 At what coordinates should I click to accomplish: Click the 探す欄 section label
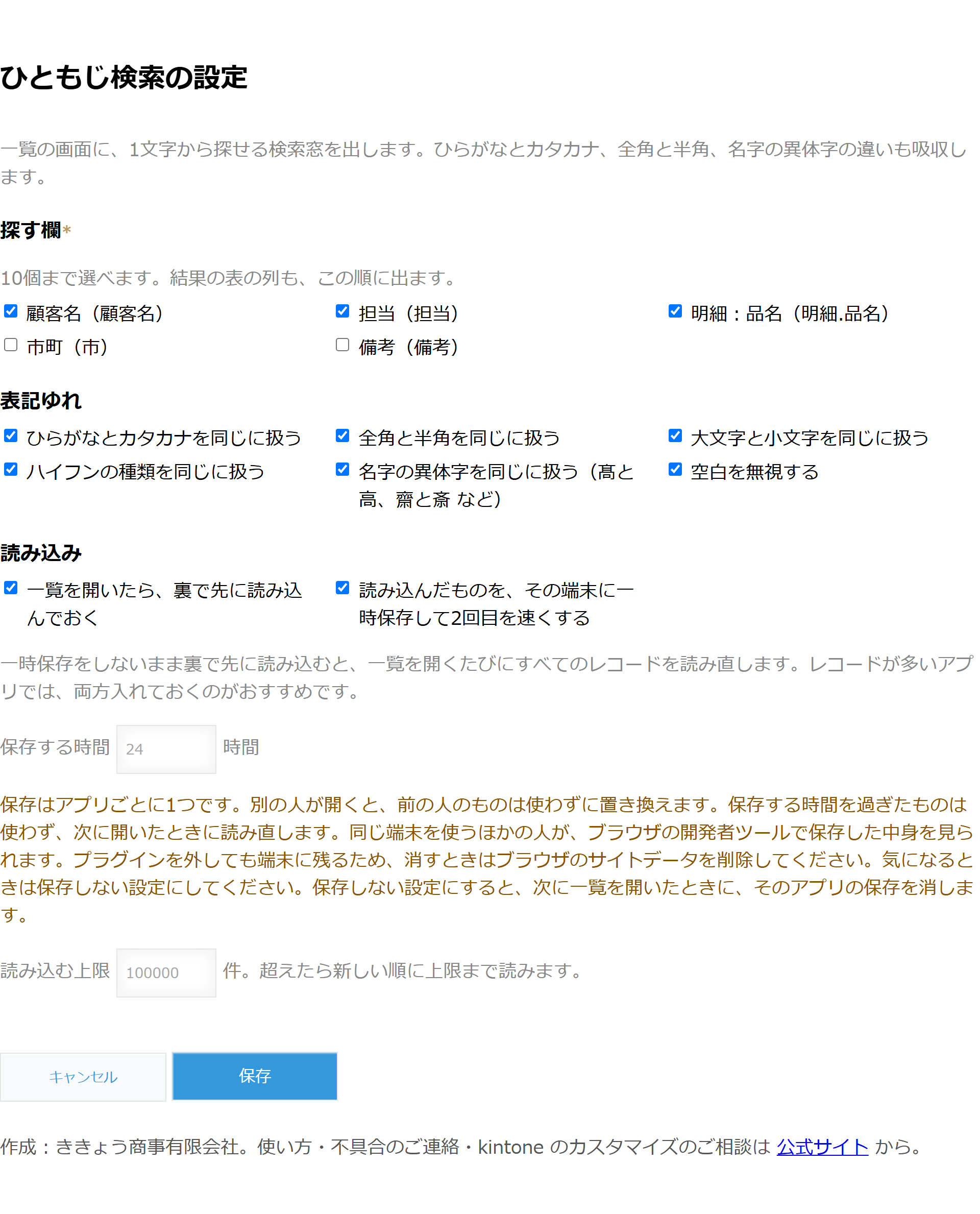point(31,230)
